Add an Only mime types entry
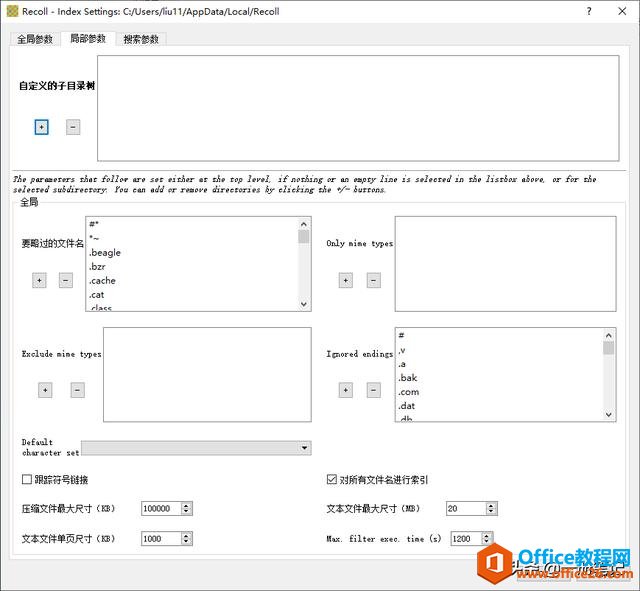 (346, 280)
